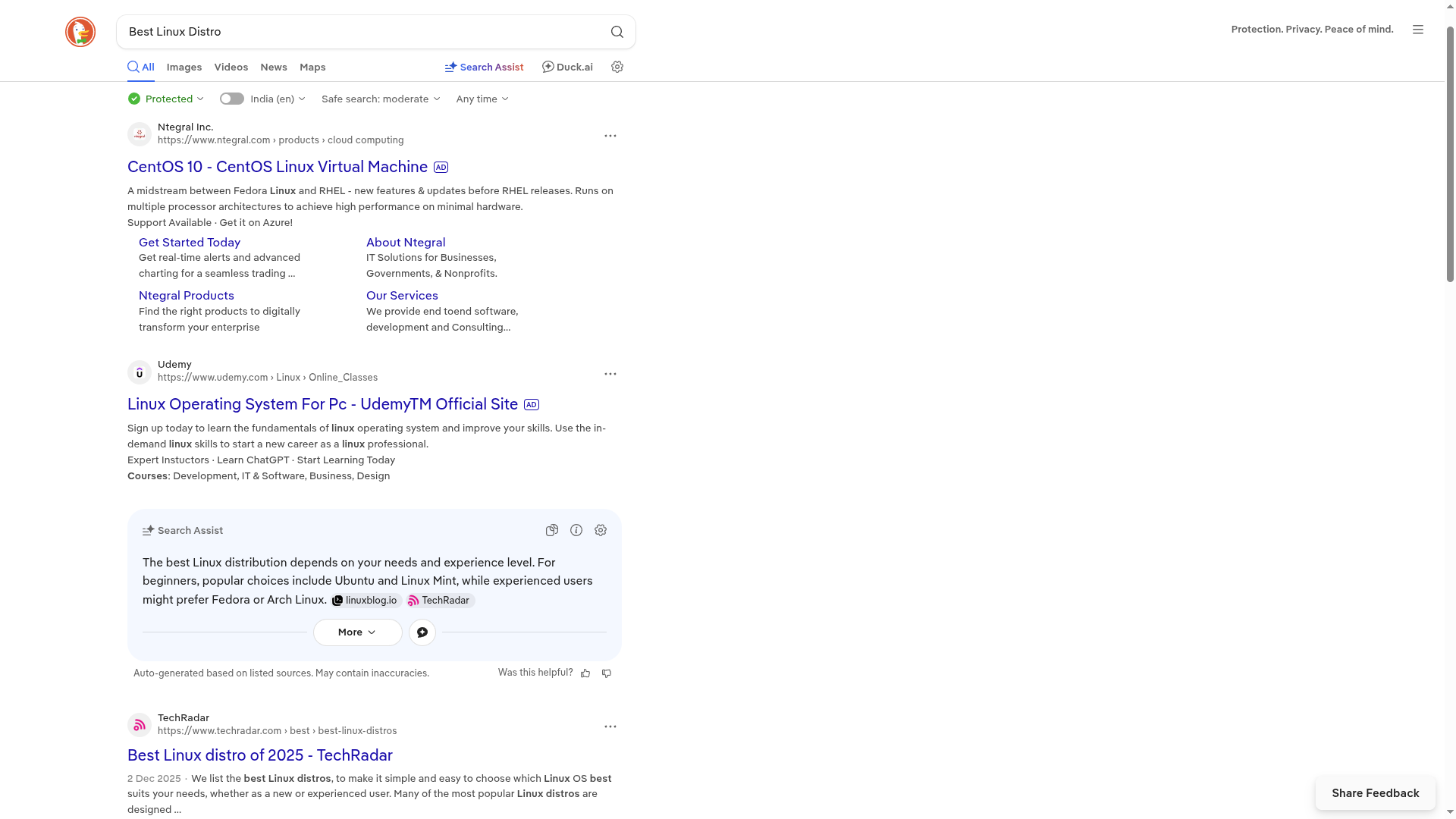Screen dimensions: 1456x819
Task: Switch to the News tab
Action: click(x=273, y=67)
